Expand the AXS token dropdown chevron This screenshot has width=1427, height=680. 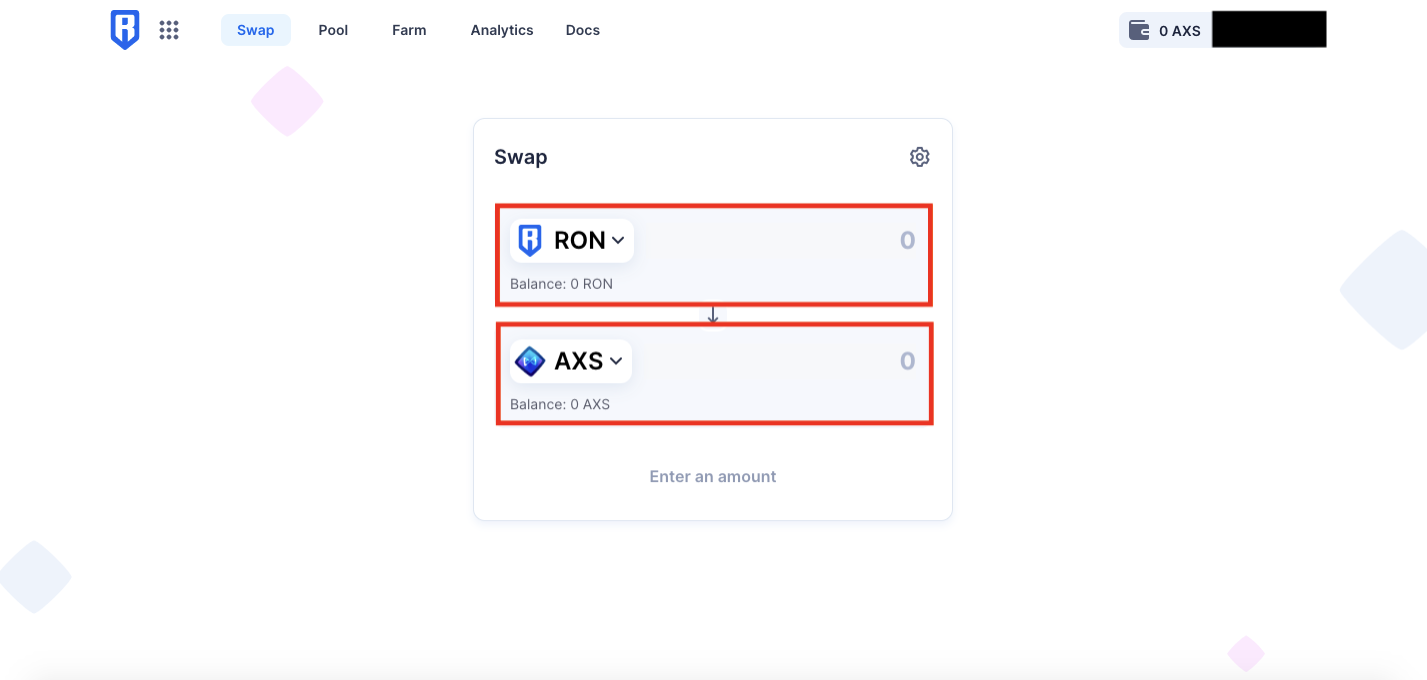616,361
